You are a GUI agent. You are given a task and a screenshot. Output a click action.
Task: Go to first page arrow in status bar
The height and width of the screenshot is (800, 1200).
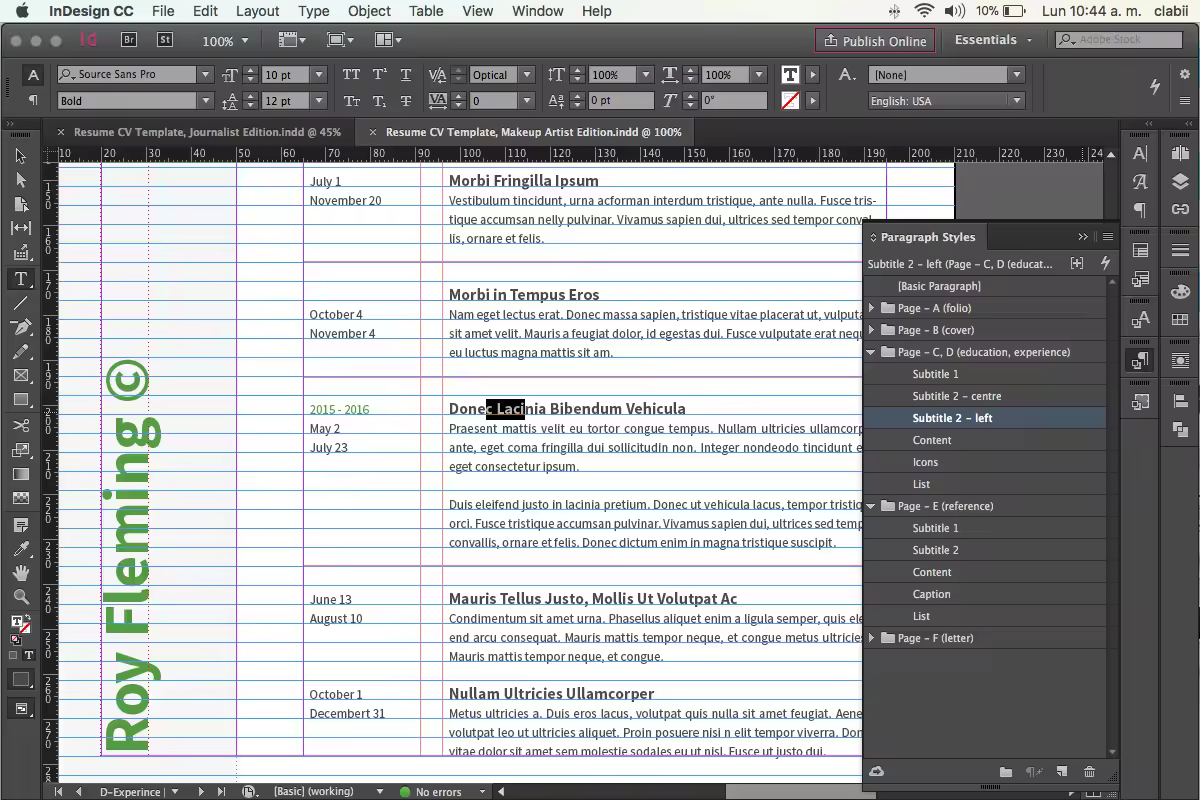pyautogui.click(x=60, y=791)
